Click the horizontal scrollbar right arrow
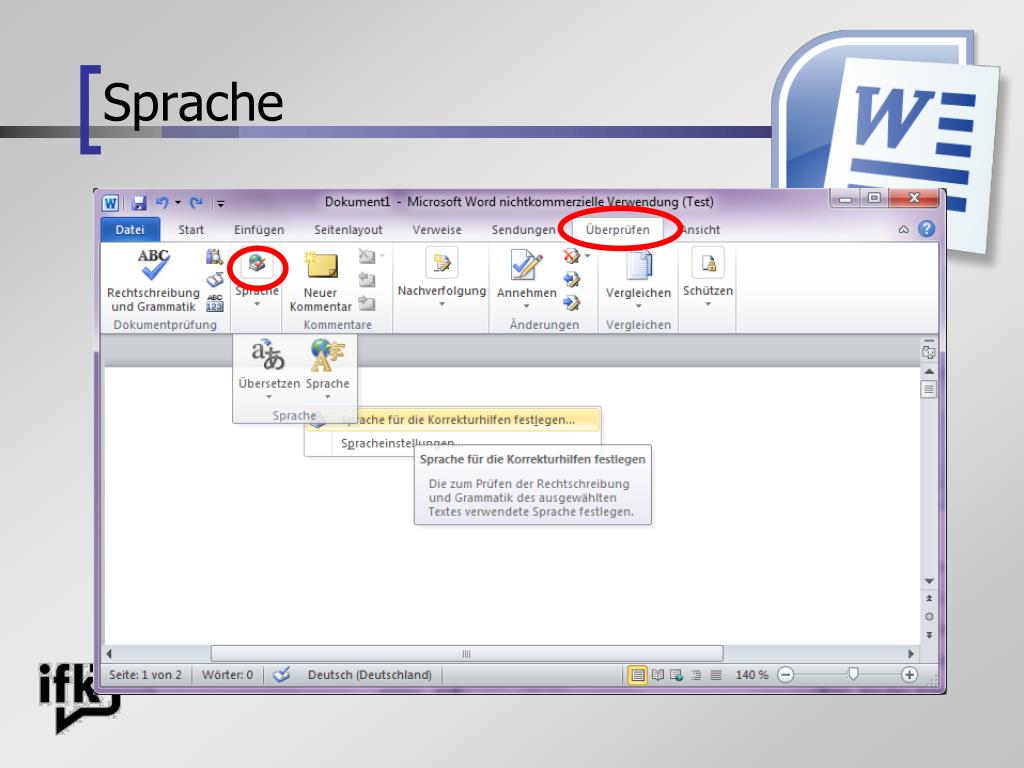 (x=910, y=654)
